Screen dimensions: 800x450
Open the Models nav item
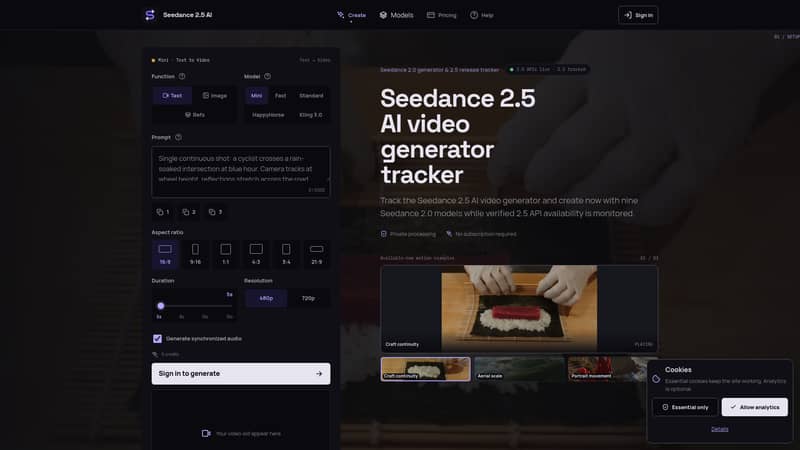click(396, 15)
